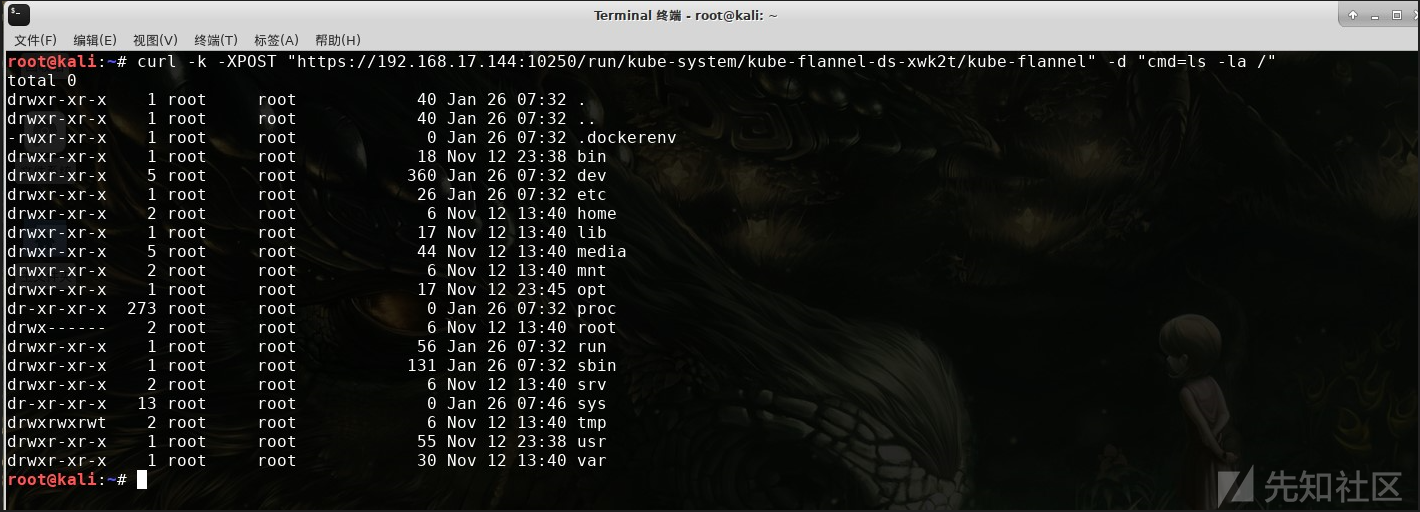Click the curl command URL with port 10250
This screenshot has width=1420, height=512.
click(690, 62)
